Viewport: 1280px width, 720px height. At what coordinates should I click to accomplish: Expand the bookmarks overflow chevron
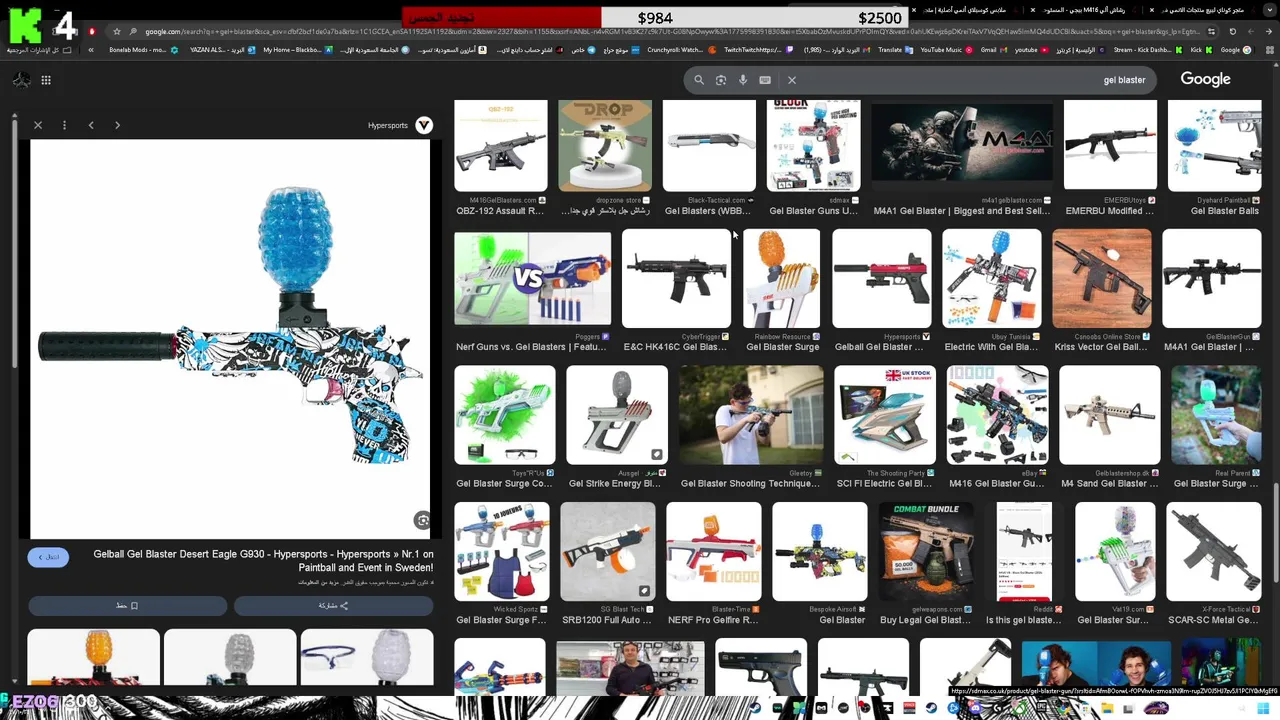[92, 50]
